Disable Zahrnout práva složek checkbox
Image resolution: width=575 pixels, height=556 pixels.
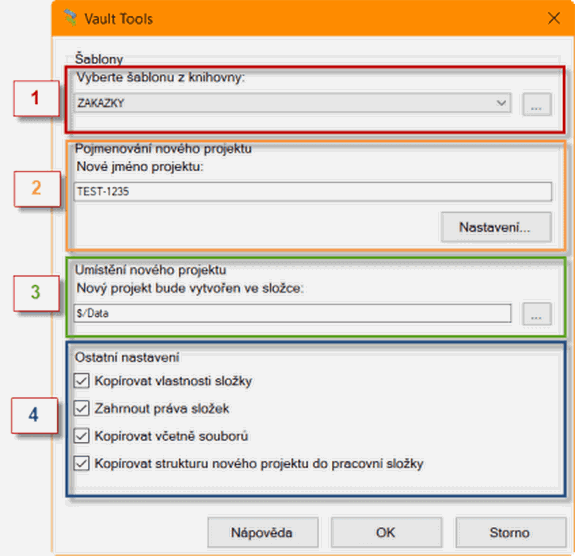click(81, 408)
